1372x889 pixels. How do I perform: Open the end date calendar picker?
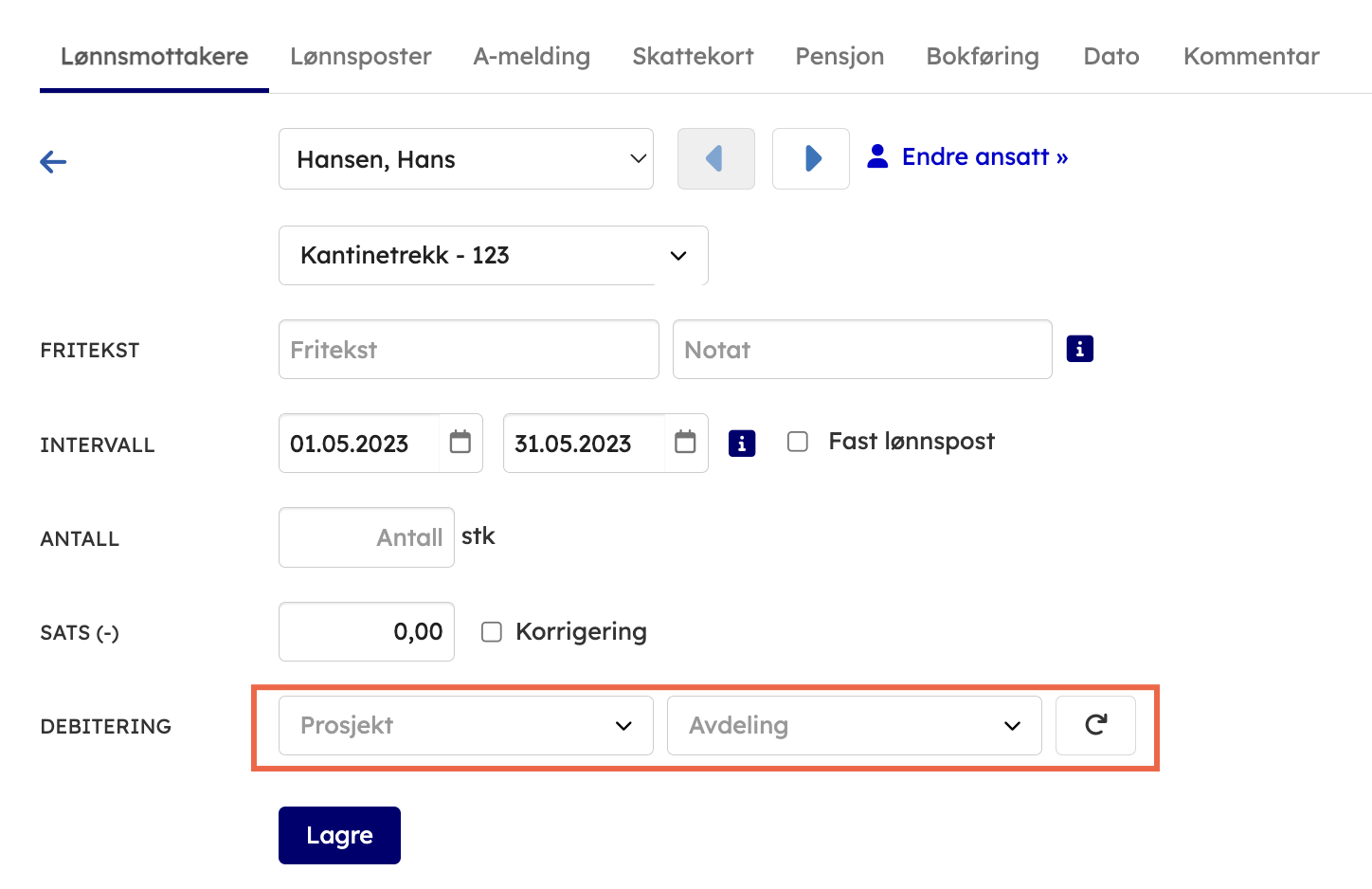pos(685,443)
